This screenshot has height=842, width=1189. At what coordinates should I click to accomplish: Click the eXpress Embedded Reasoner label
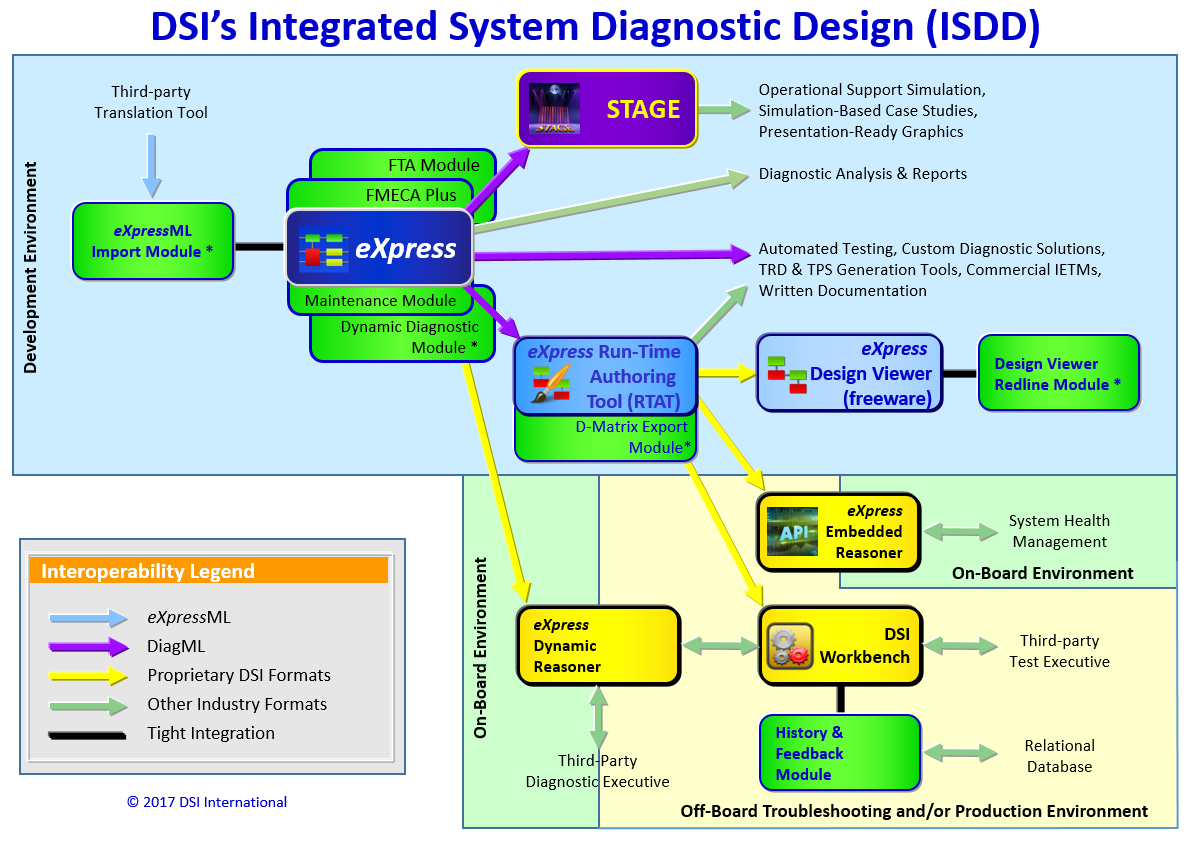pyautogui.click(x=864, y=532)
